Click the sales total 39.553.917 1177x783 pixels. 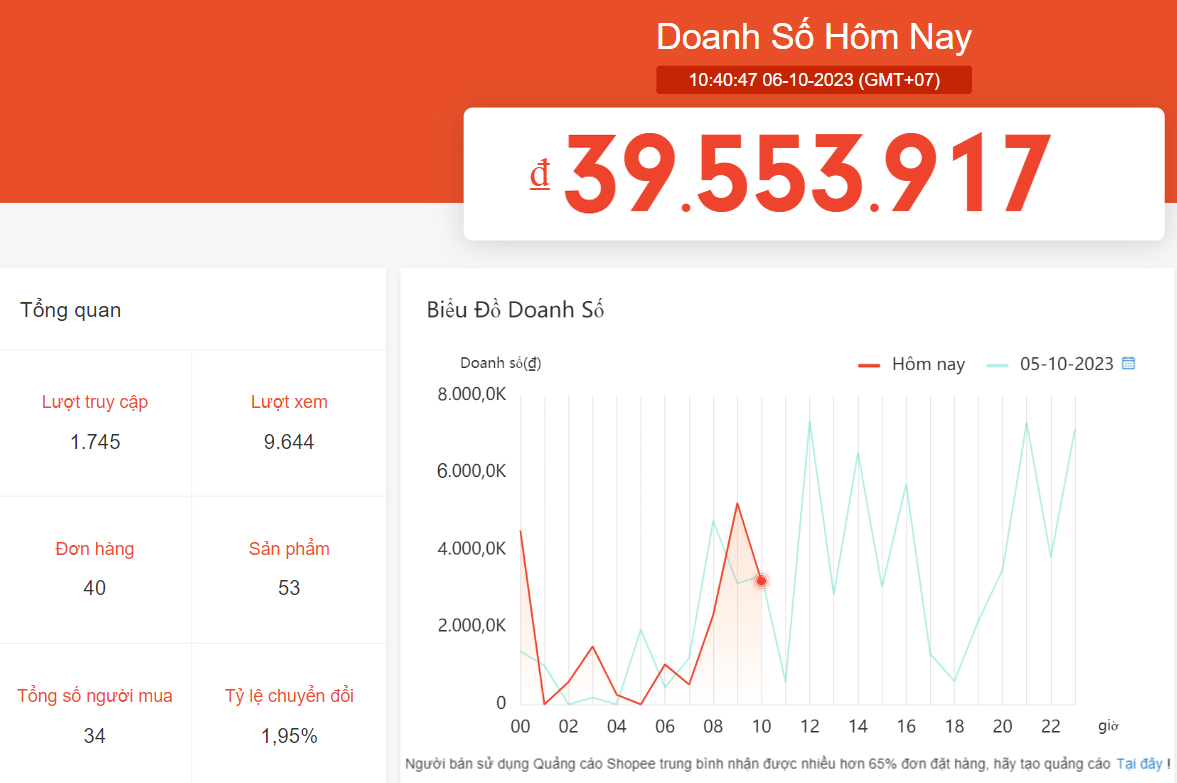point(807,173)
